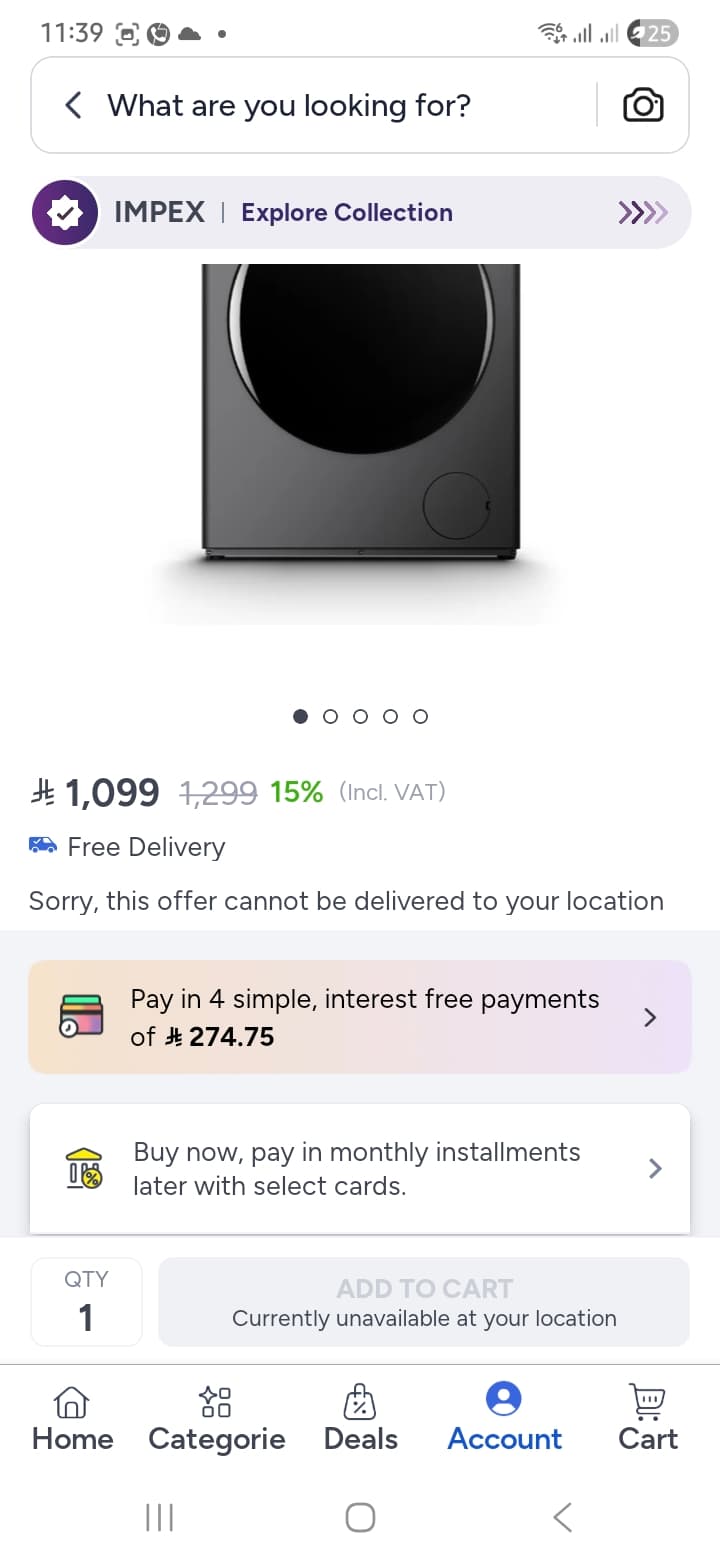
Task: Select the third image pagination dot
Action: [x=361, y=716]
